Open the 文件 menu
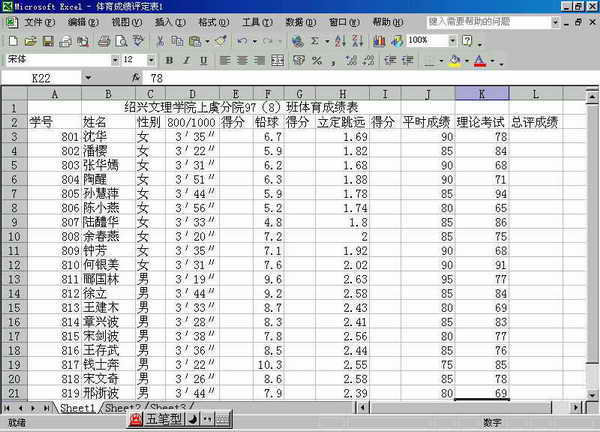 click(39, 22)
